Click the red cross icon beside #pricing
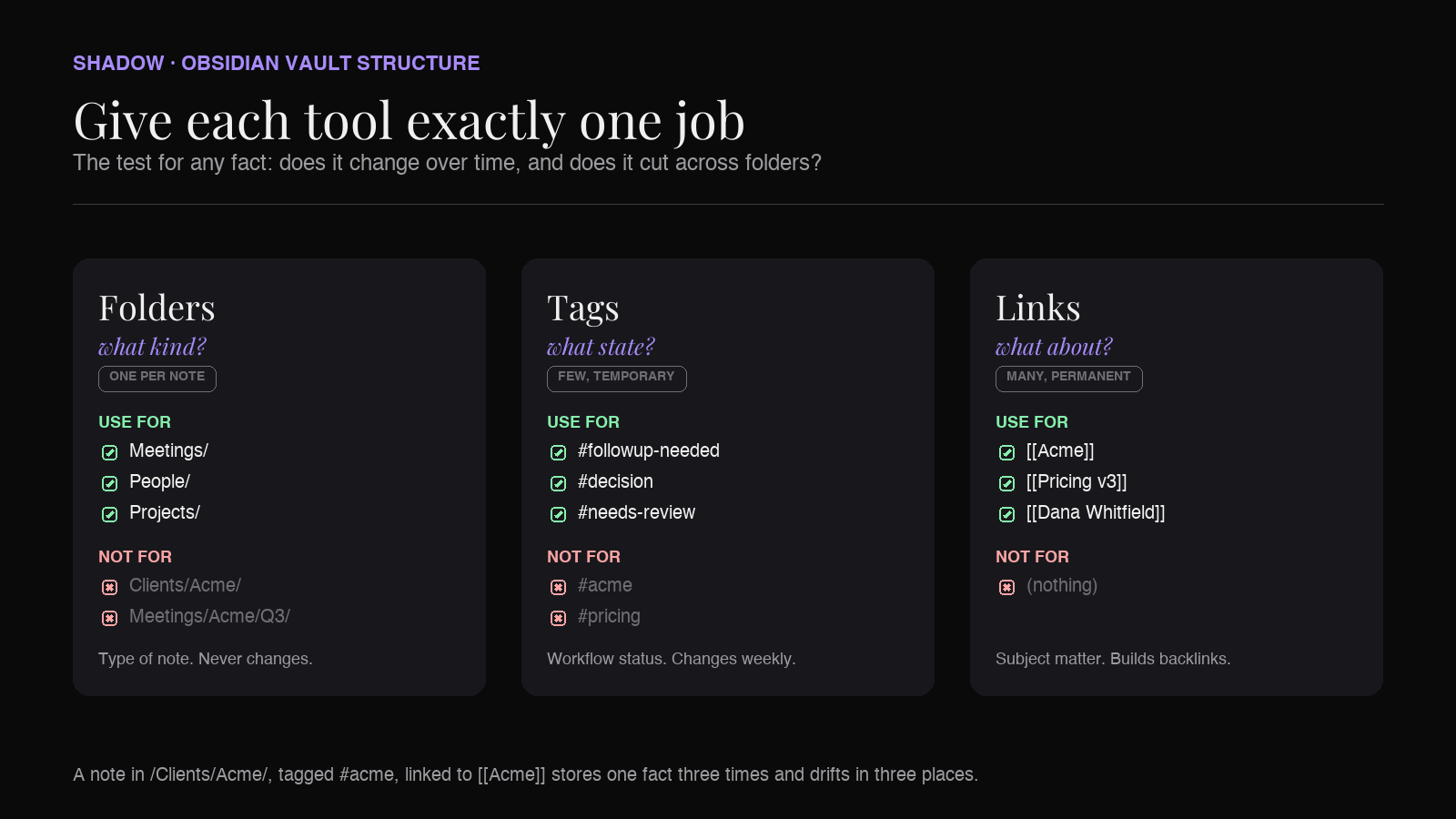Image resolution: width=1456 pixels, height=819 pixels. [x=559, y=618]
